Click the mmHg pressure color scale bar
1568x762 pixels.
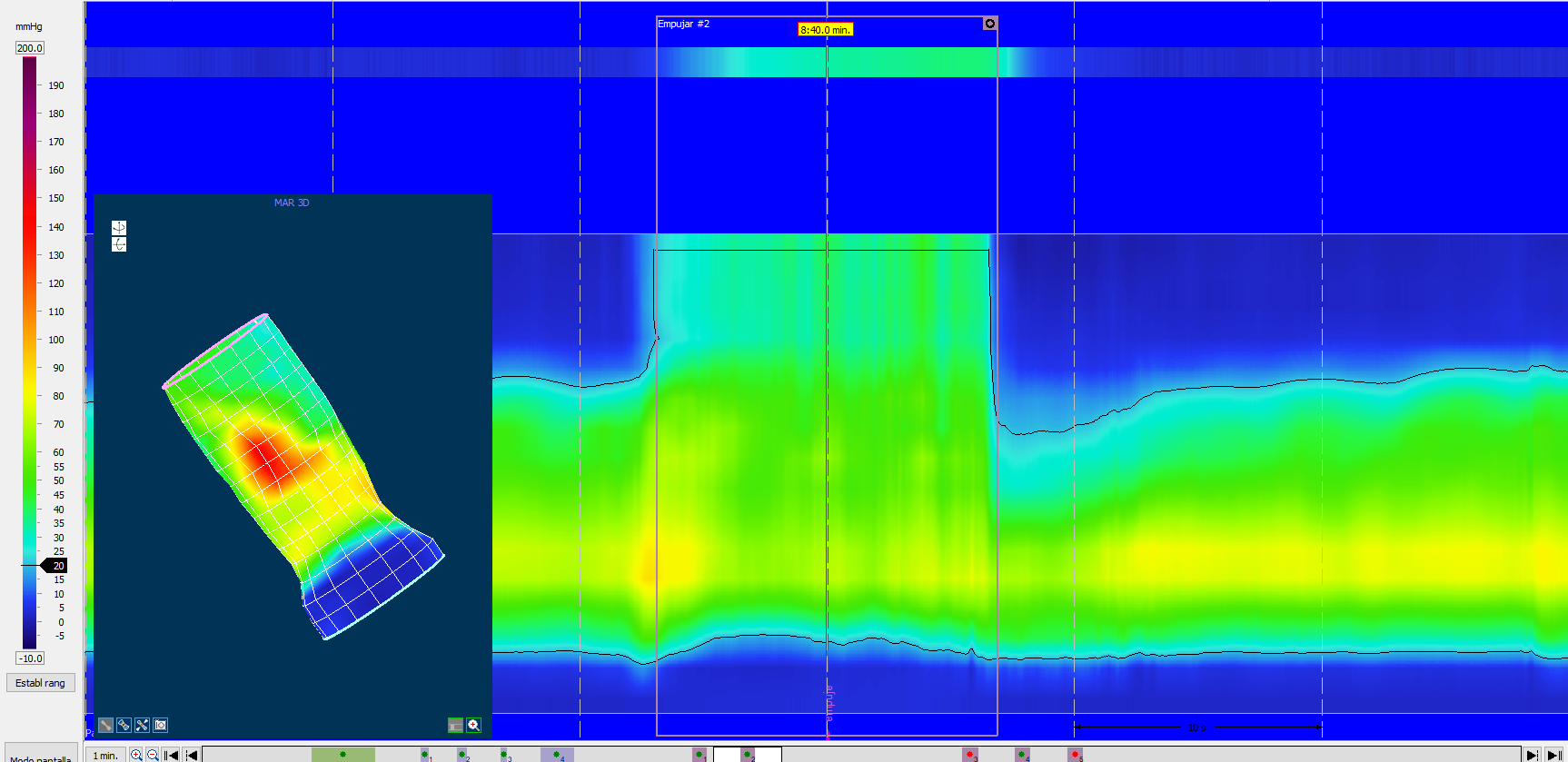(x=30, y=352)
